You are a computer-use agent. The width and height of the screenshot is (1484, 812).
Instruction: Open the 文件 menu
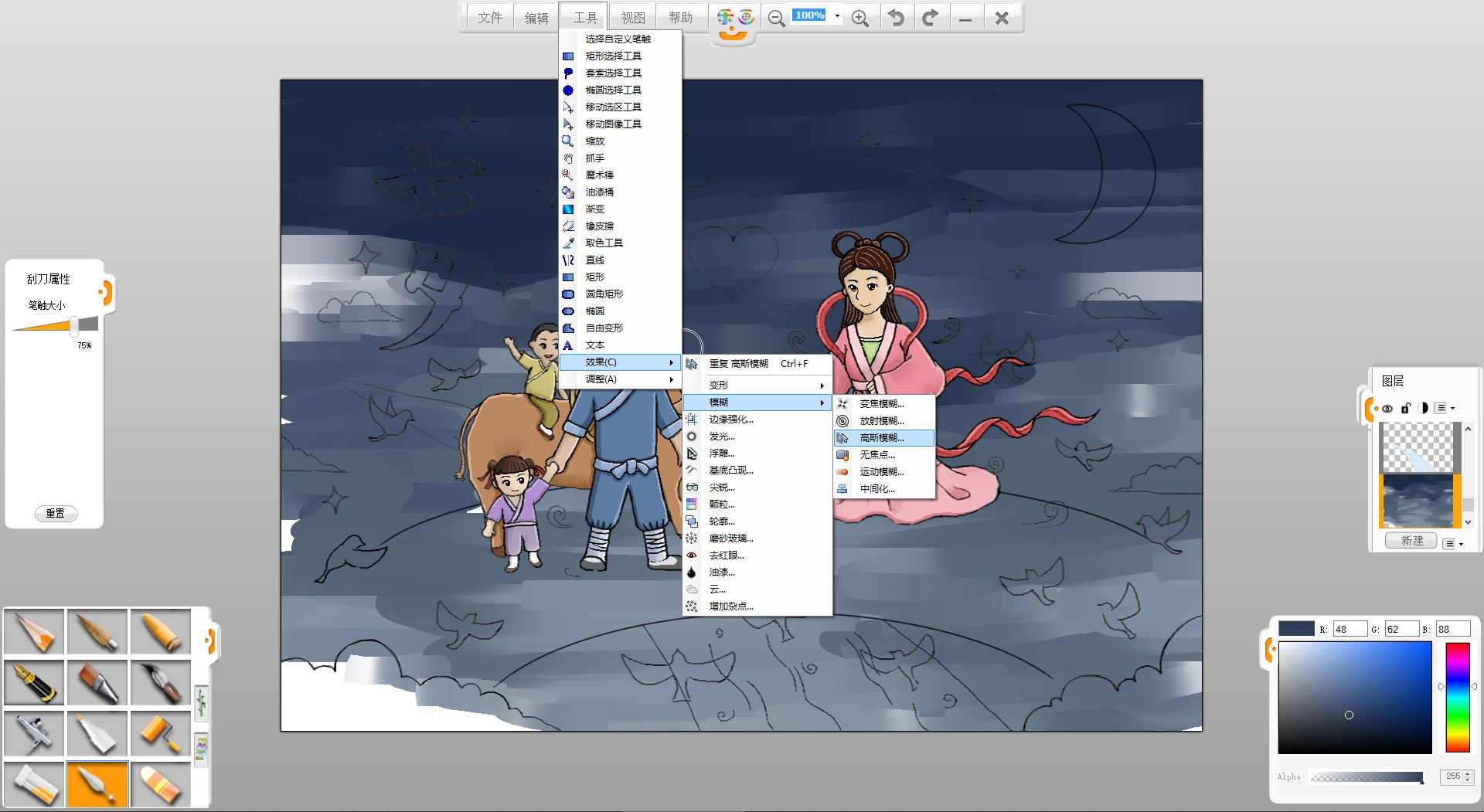click(x=489, y=18)
